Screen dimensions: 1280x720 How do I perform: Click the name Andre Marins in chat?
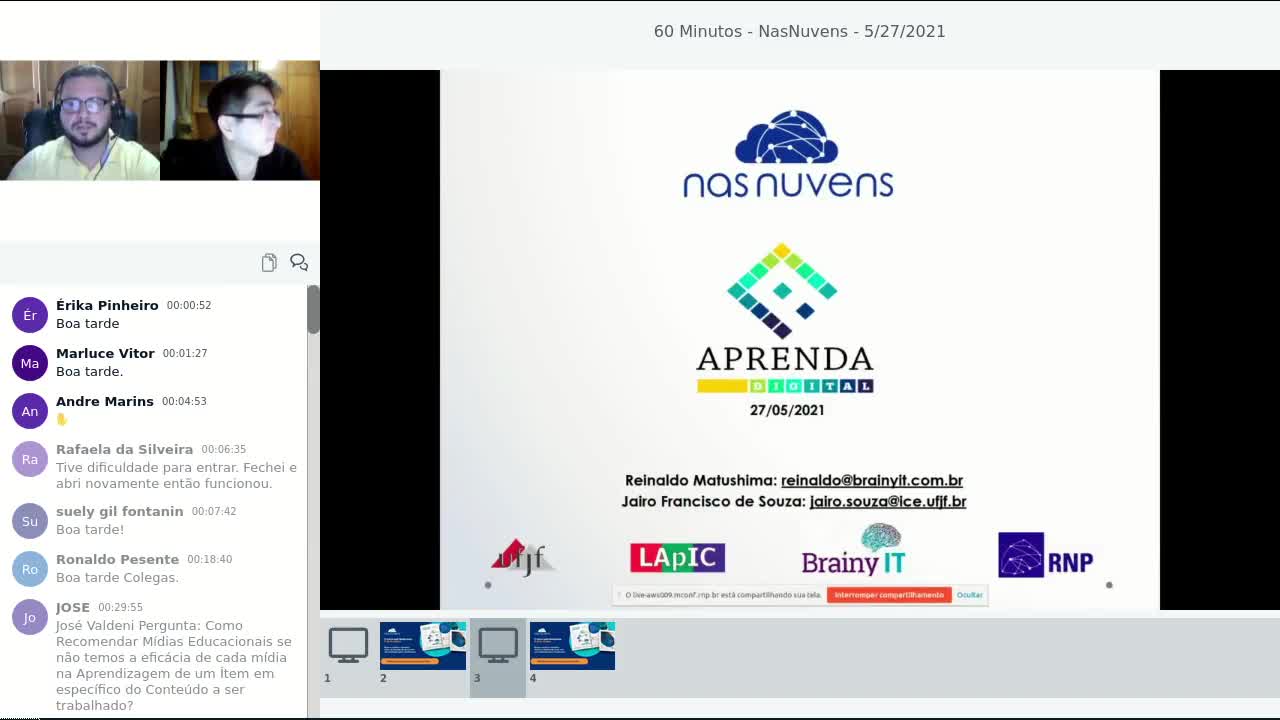click(105, 401)
